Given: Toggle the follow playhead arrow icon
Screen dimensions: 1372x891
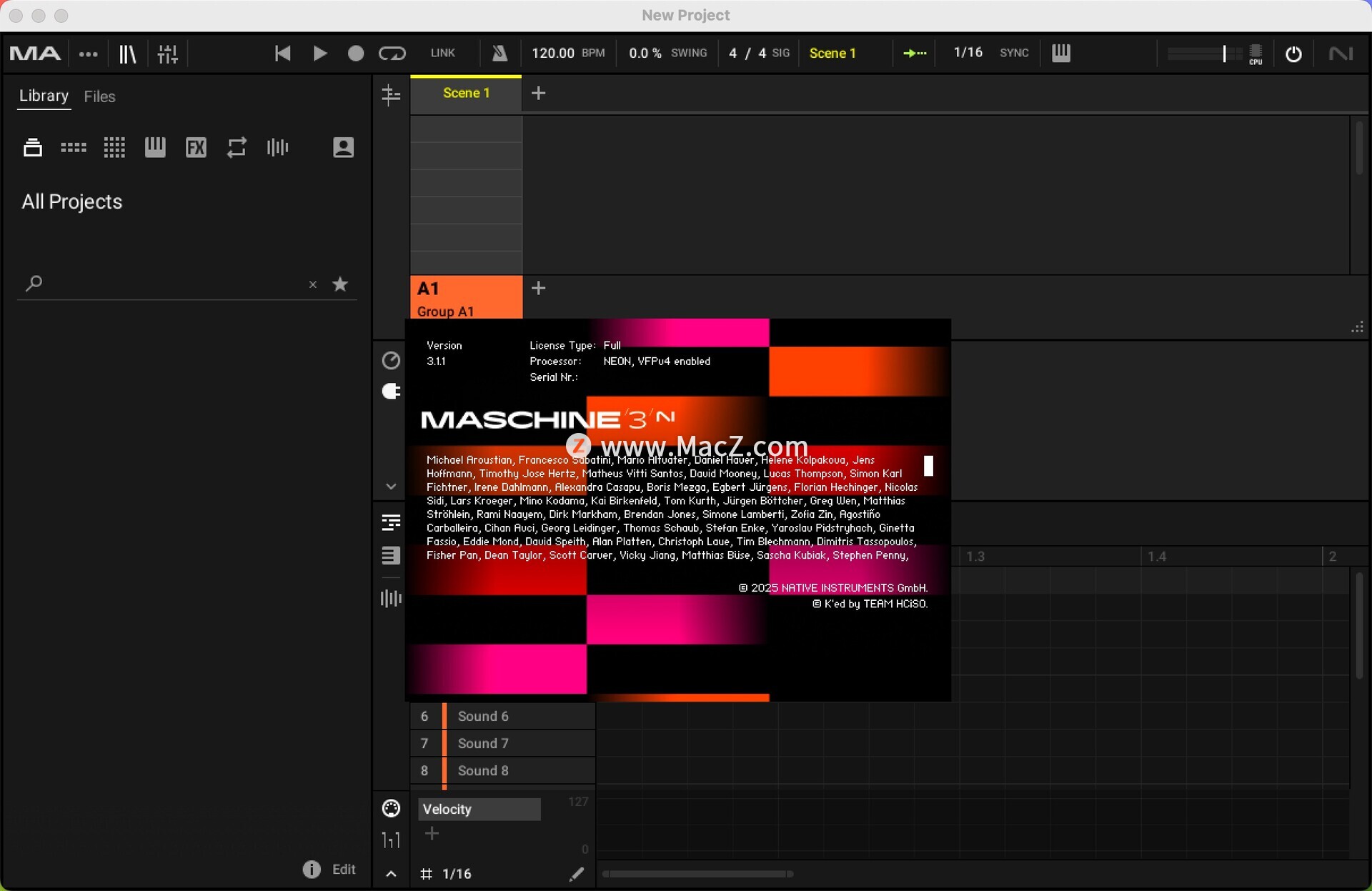Looking at the screenshot, I should coord(915,53).
